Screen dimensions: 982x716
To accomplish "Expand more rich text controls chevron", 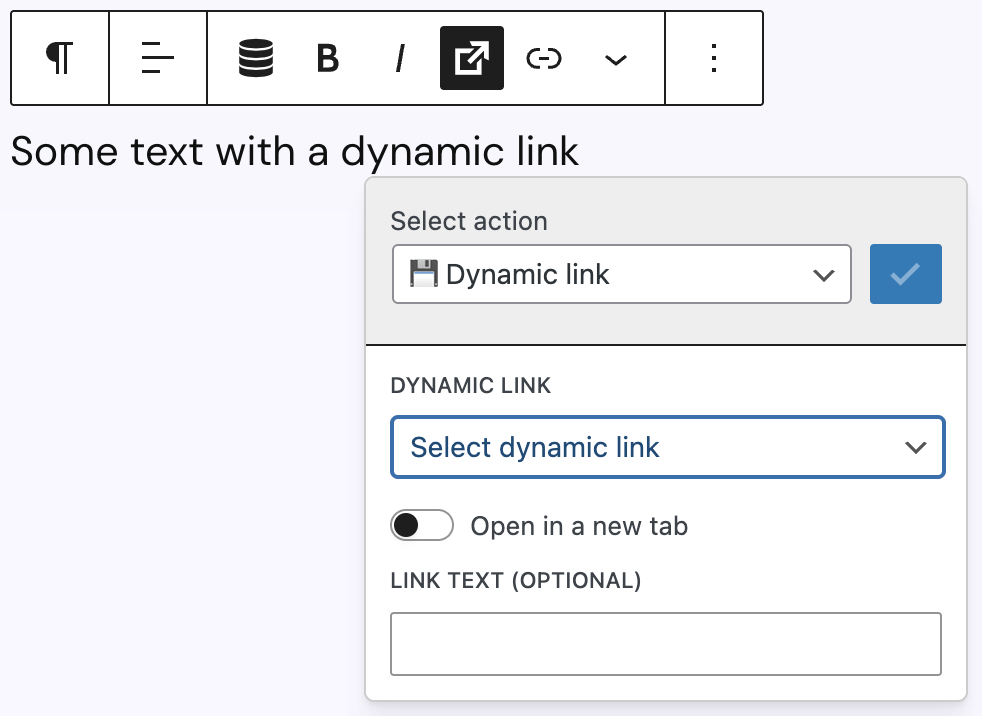I will click(616, 60).
